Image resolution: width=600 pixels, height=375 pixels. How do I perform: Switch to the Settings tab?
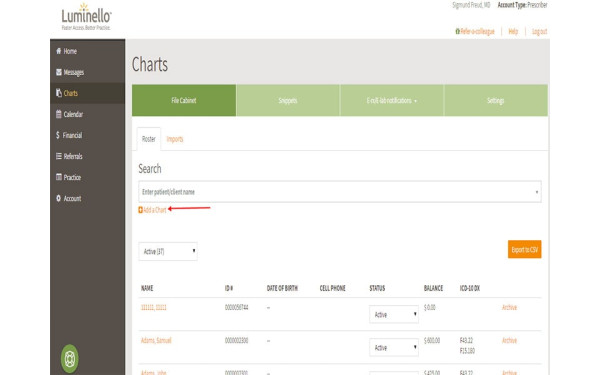(496, 100)
